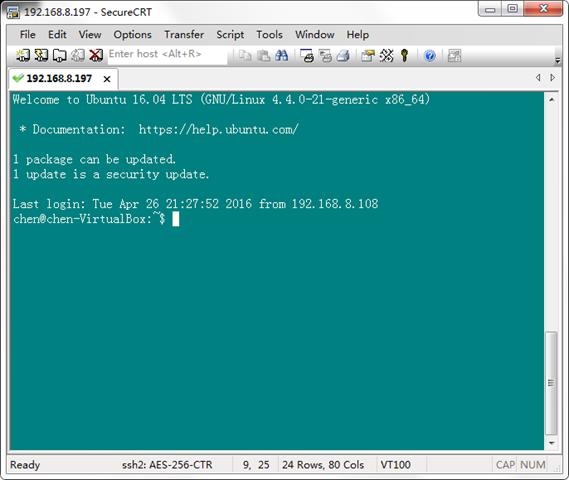Open the Help menu

tap(358, 34)
